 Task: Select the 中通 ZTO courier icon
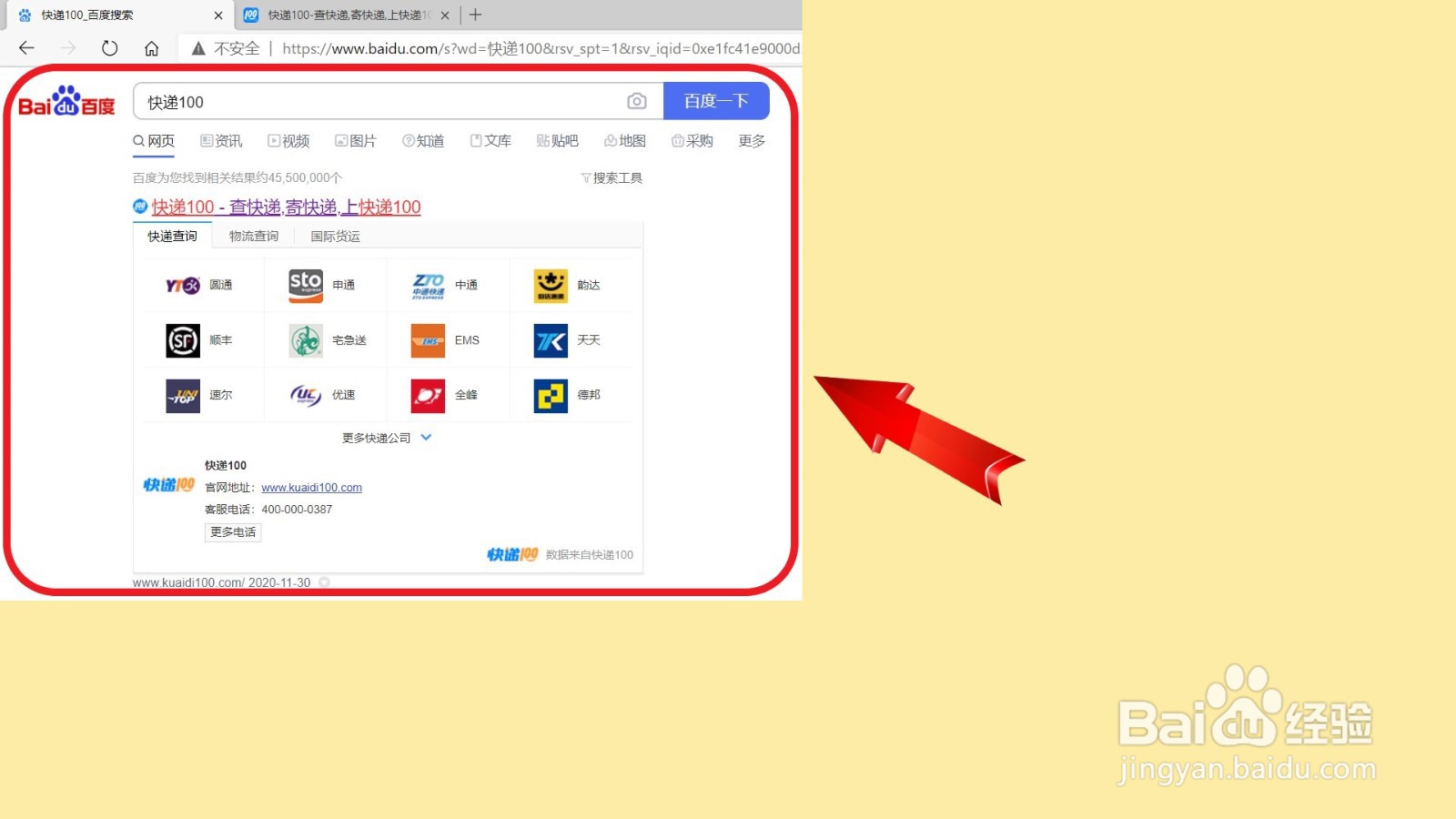429,286
